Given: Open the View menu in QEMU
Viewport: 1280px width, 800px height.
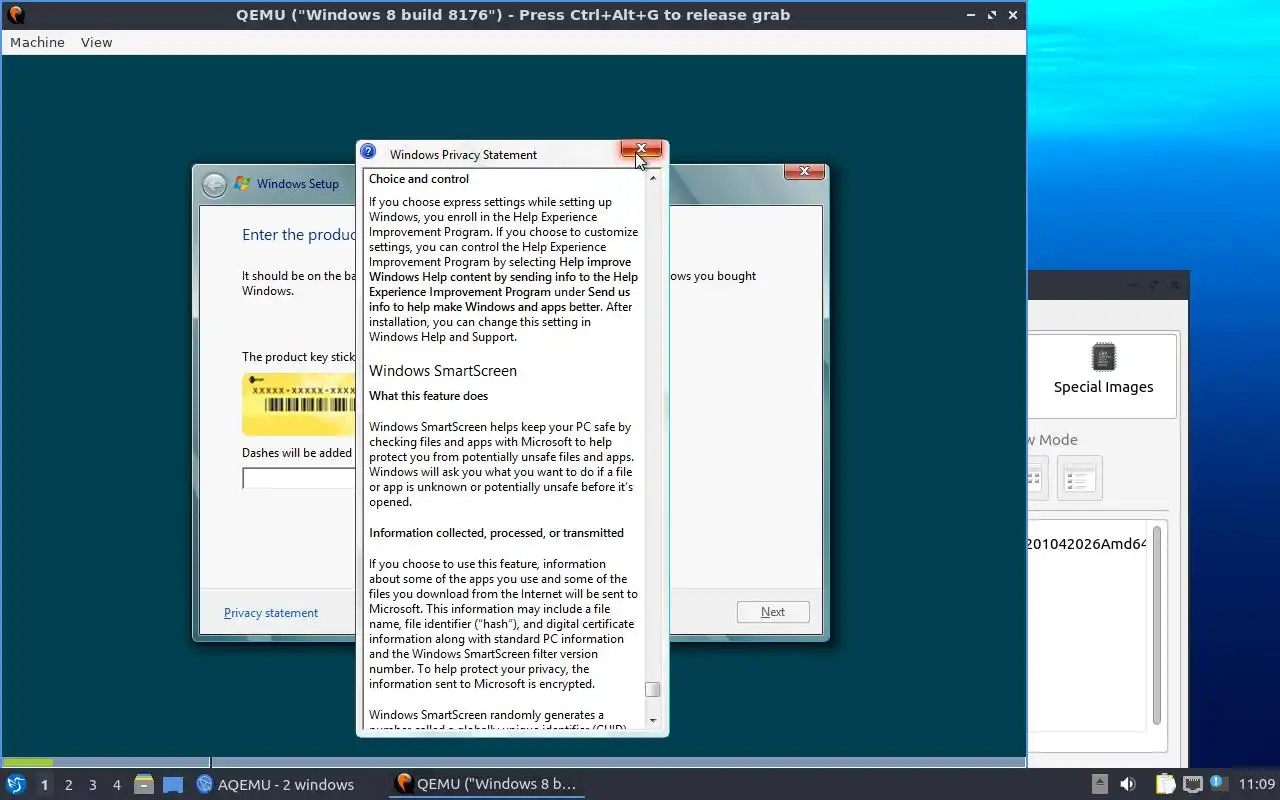Looking at the screenshot, I should [96, 42].
